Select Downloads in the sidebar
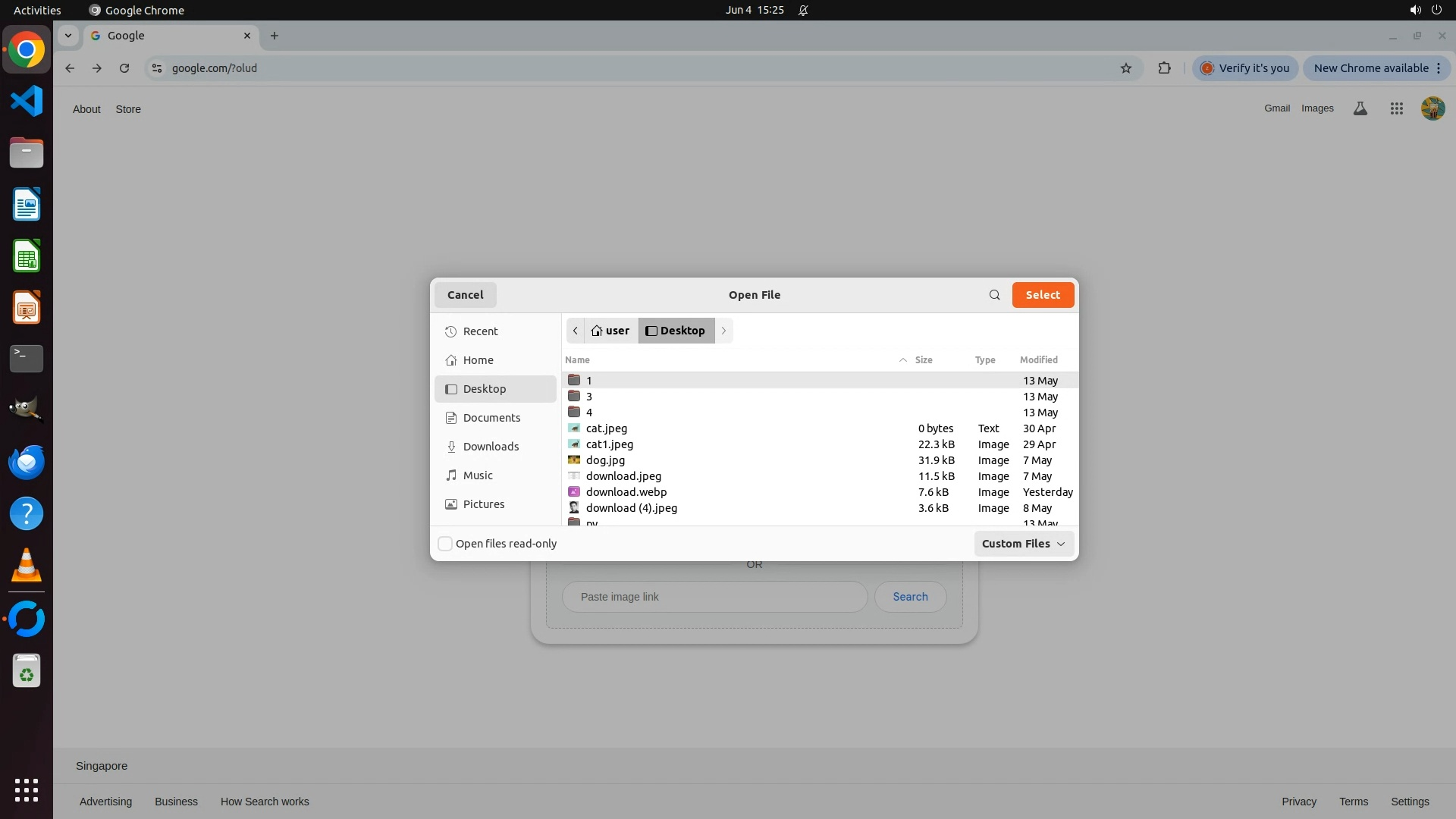1456x819 pixels. (491, 447)
